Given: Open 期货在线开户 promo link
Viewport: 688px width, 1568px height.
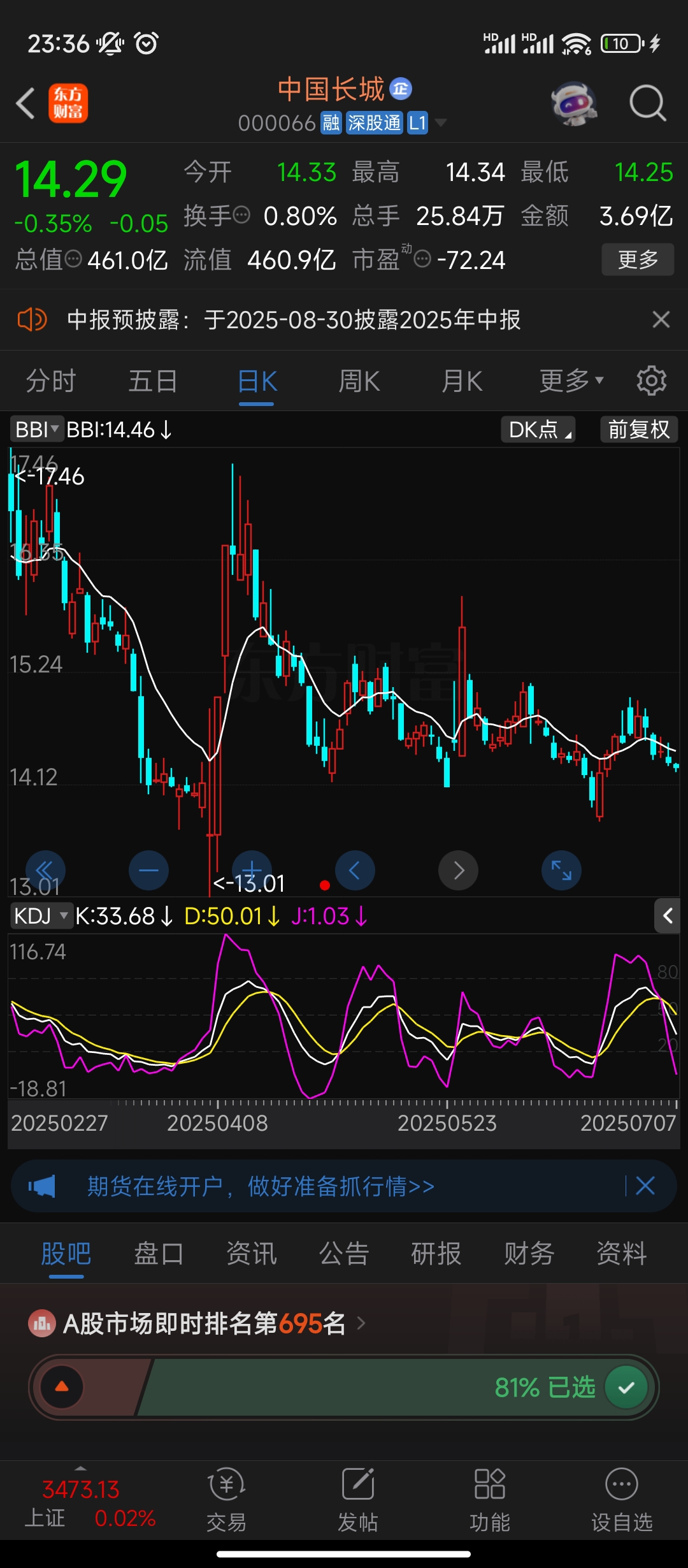Looking at the screenshot, I should 261,1186.
